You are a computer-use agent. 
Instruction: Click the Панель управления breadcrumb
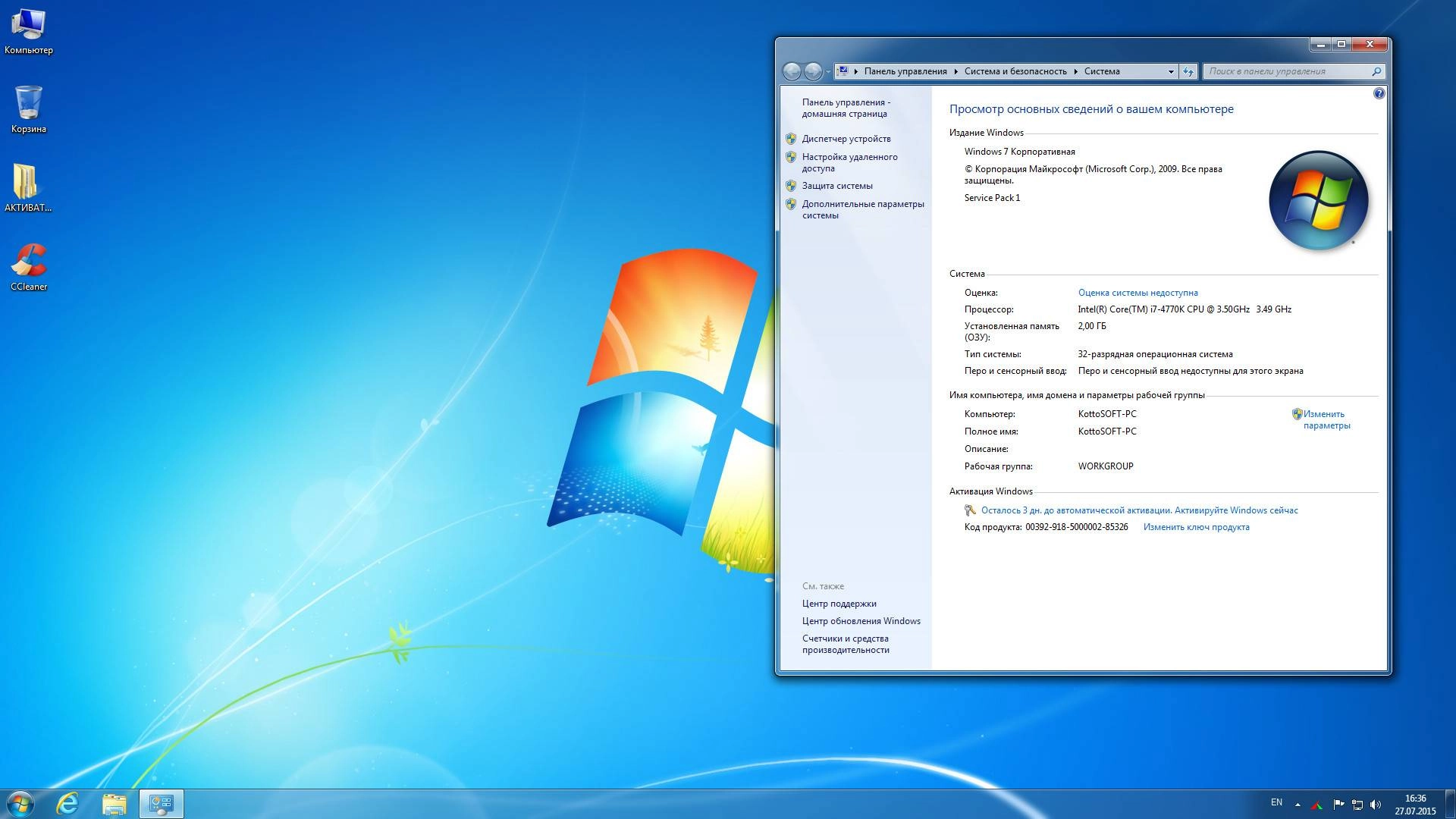905,71
